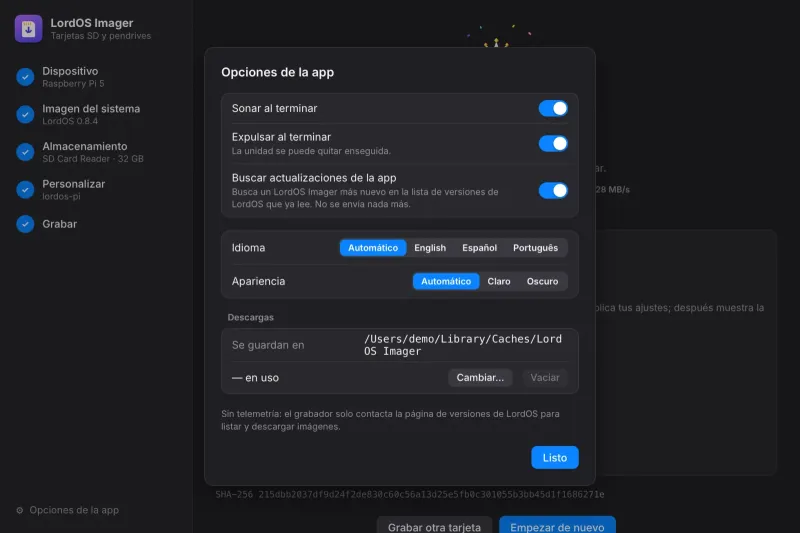Select Automático for Apariencia
Viewport: 800px width, 533px height.
[x=446, y=282]
